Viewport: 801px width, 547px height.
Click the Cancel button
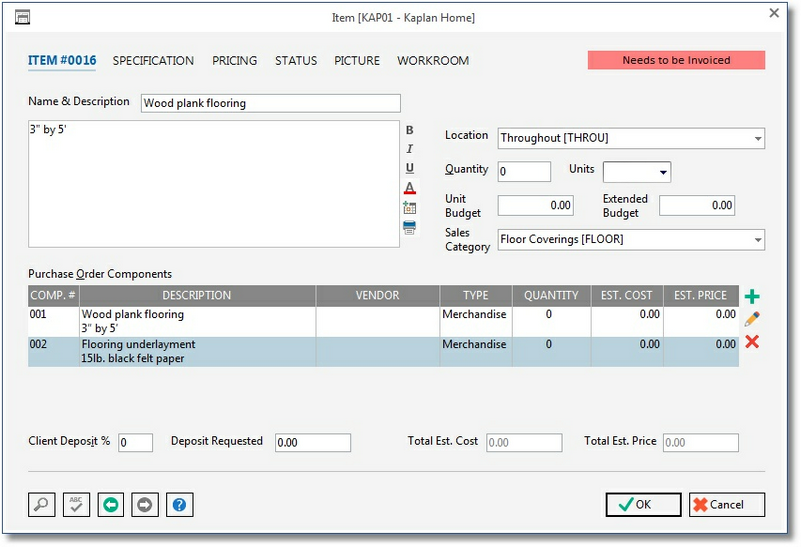727,505
